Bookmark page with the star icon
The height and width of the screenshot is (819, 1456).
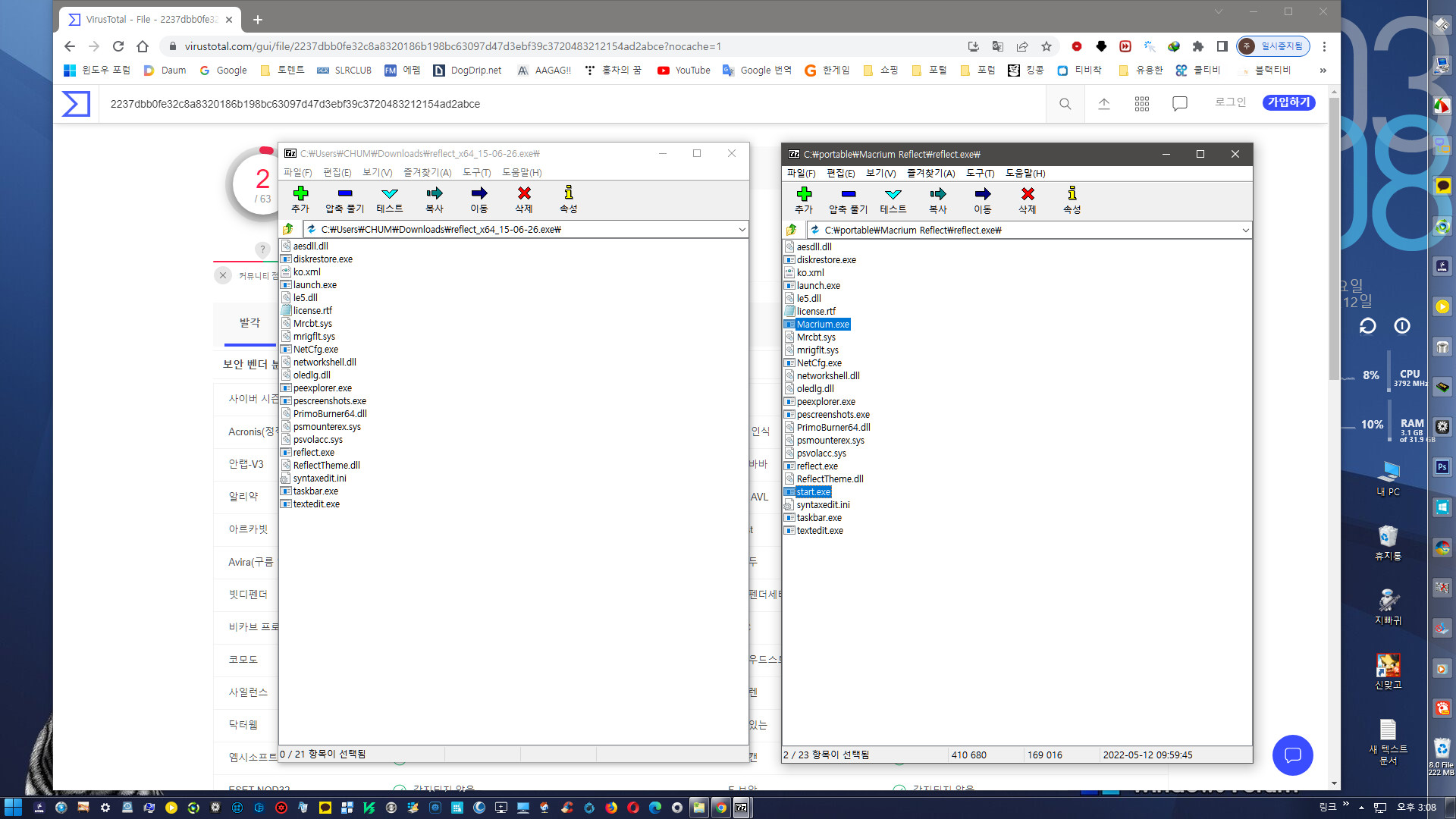1046,46
